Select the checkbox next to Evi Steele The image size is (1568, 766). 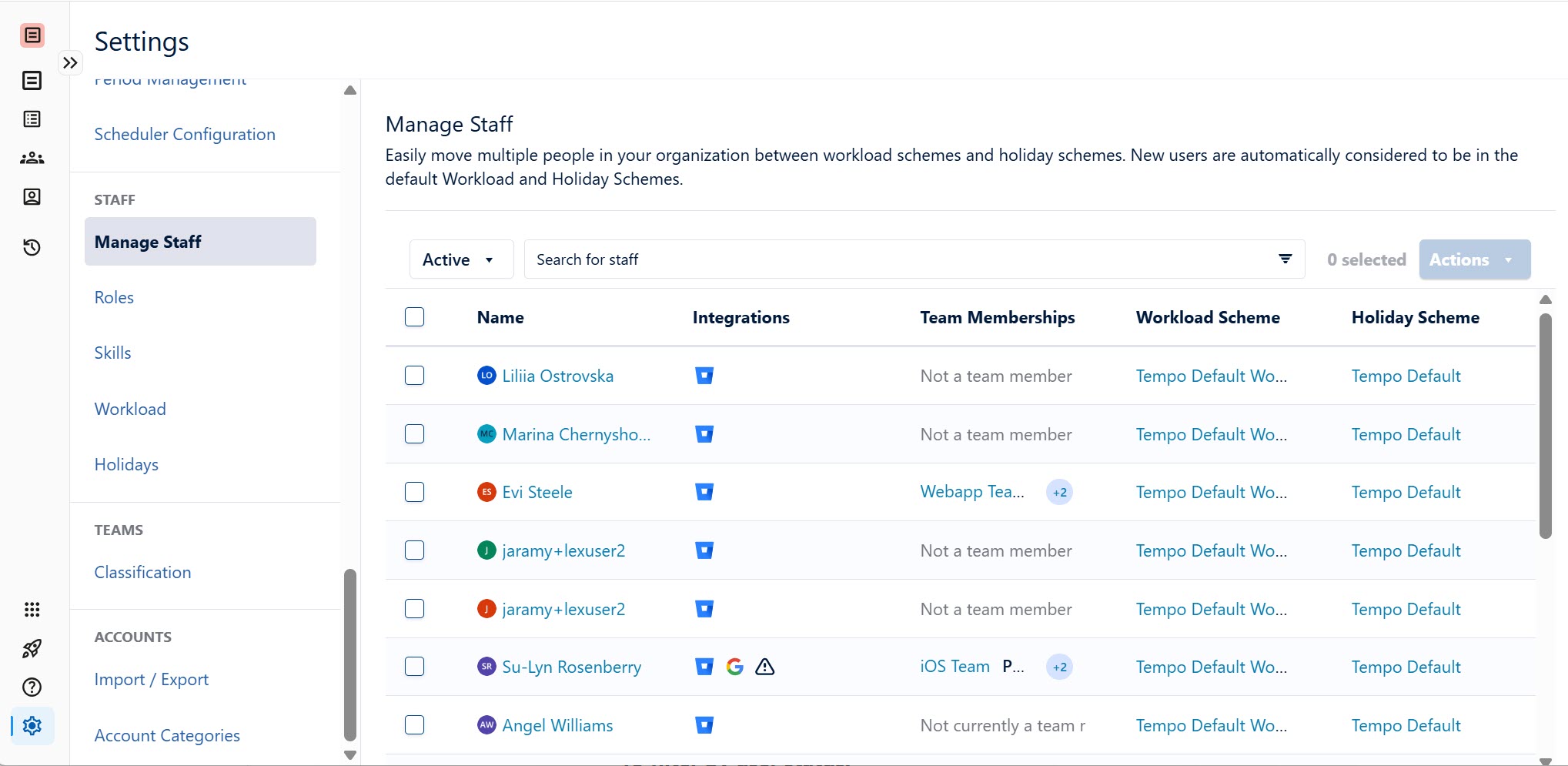pyautogui.click(x=414, y=492)
